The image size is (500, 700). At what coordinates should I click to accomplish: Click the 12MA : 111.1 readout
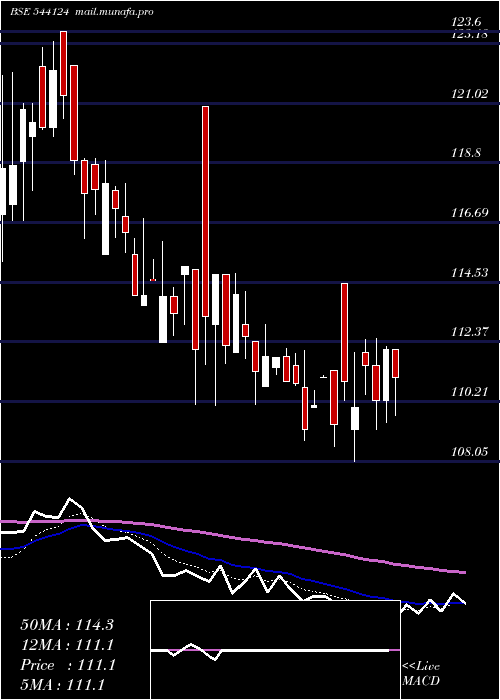67,645
